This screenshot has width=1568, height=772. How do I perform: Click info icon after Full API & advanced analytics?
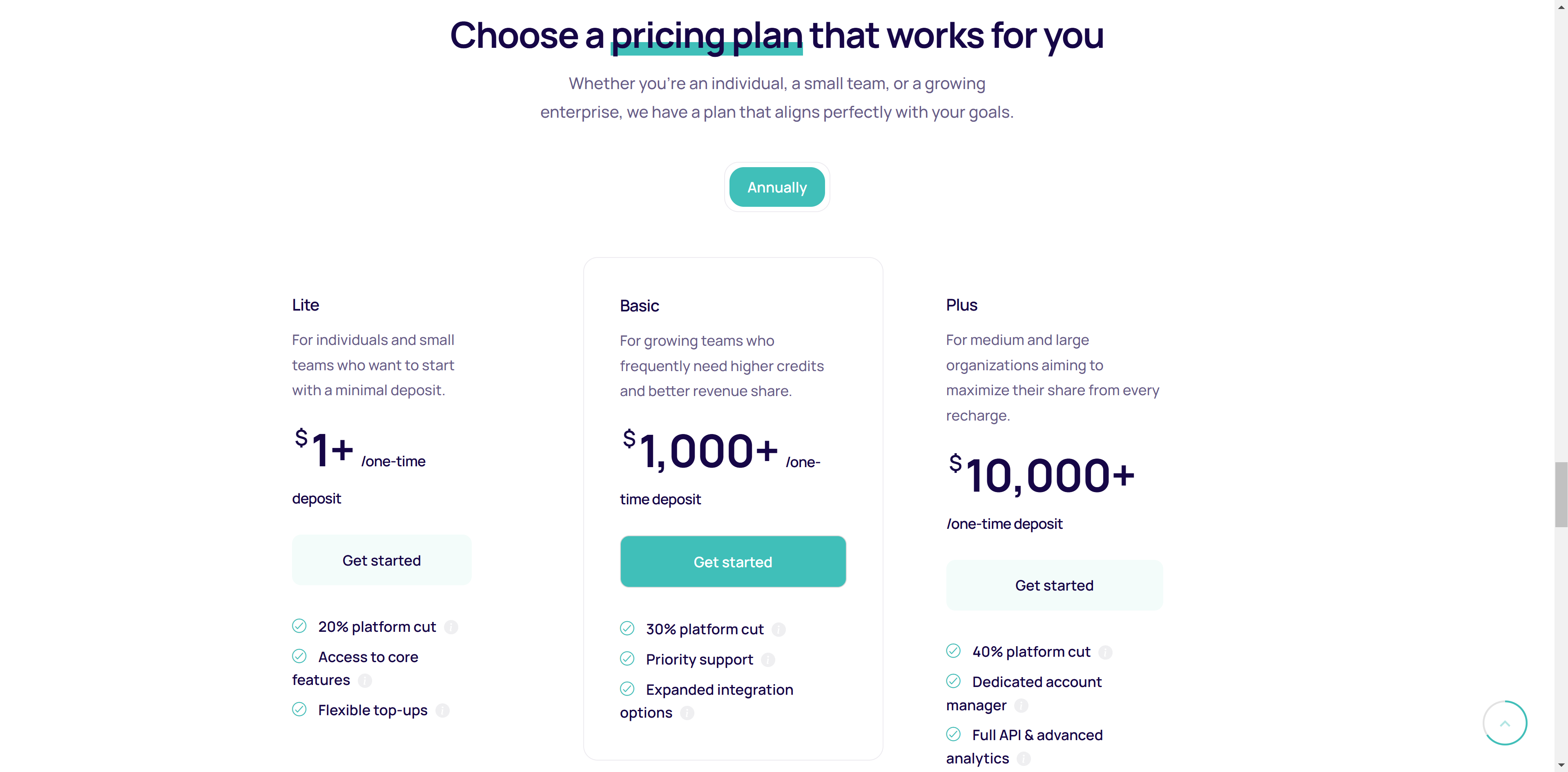tap(1024, 759)
